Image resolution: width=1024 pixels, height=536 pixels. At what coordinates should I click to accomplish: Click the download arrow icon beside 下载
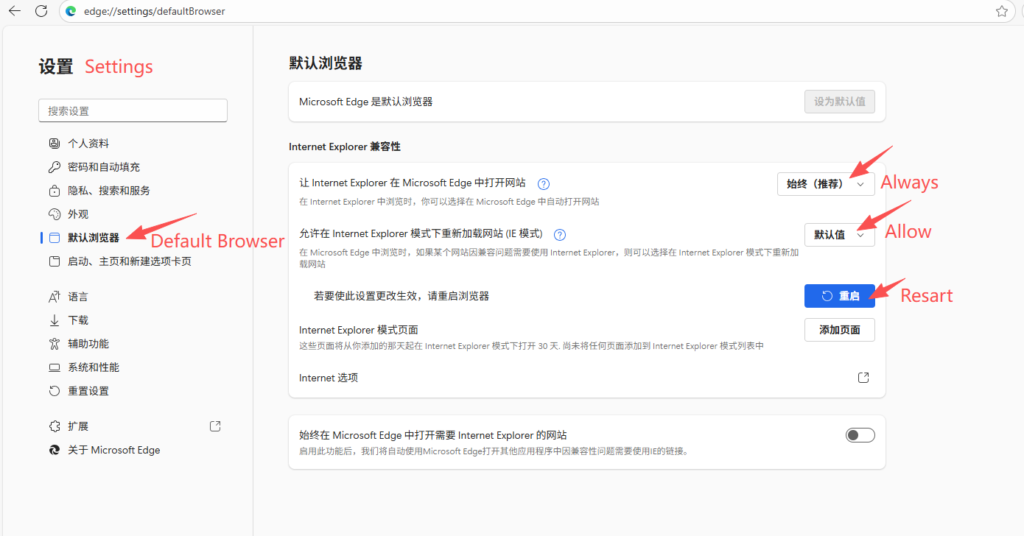(54, 320)
